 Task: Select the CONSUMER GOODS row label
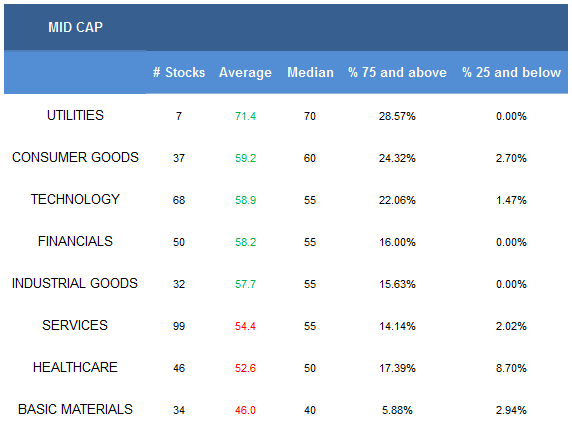[75, 157]
